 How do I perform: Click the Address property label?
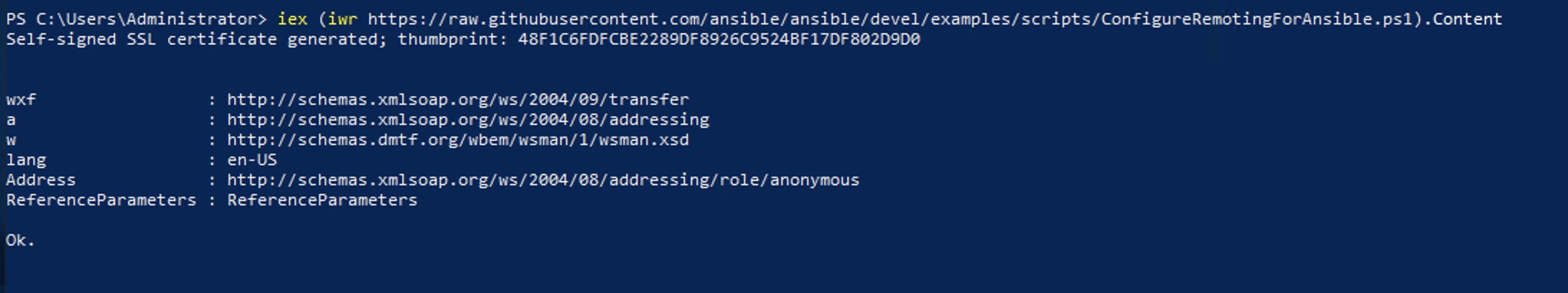tap(41, 180)
